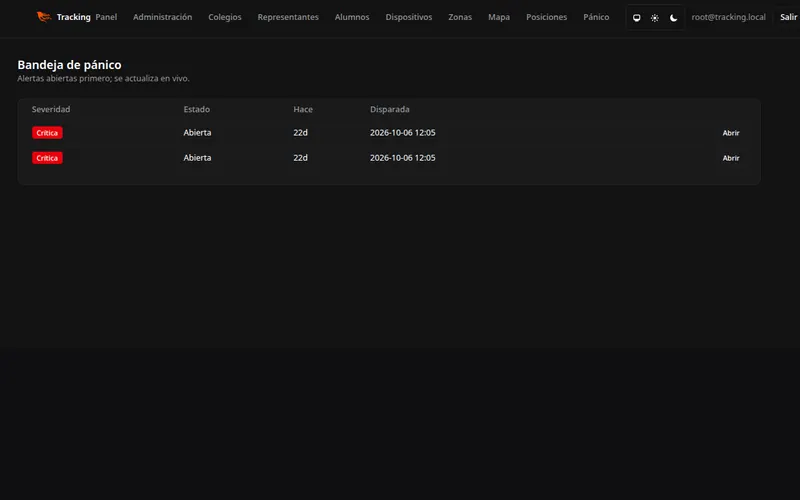Go to Posiciones page
This screenshot has height=500, width=800.
tap(546, 17)
